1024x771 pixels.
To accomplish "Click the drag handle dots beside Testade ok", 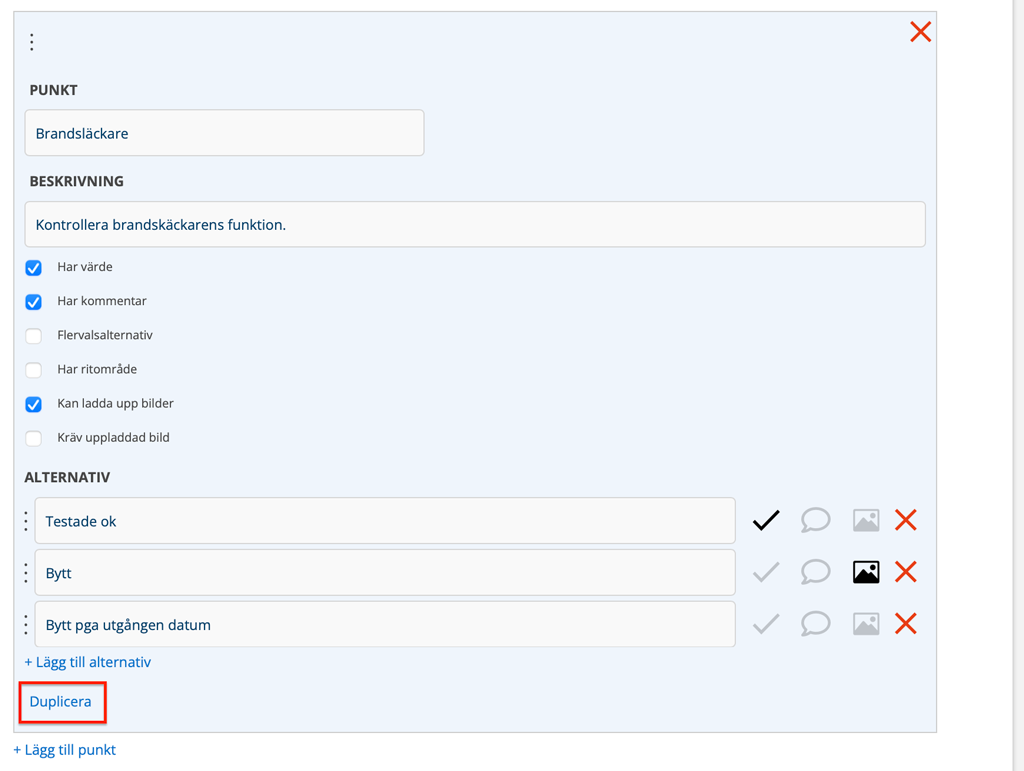I will point(26,521).
